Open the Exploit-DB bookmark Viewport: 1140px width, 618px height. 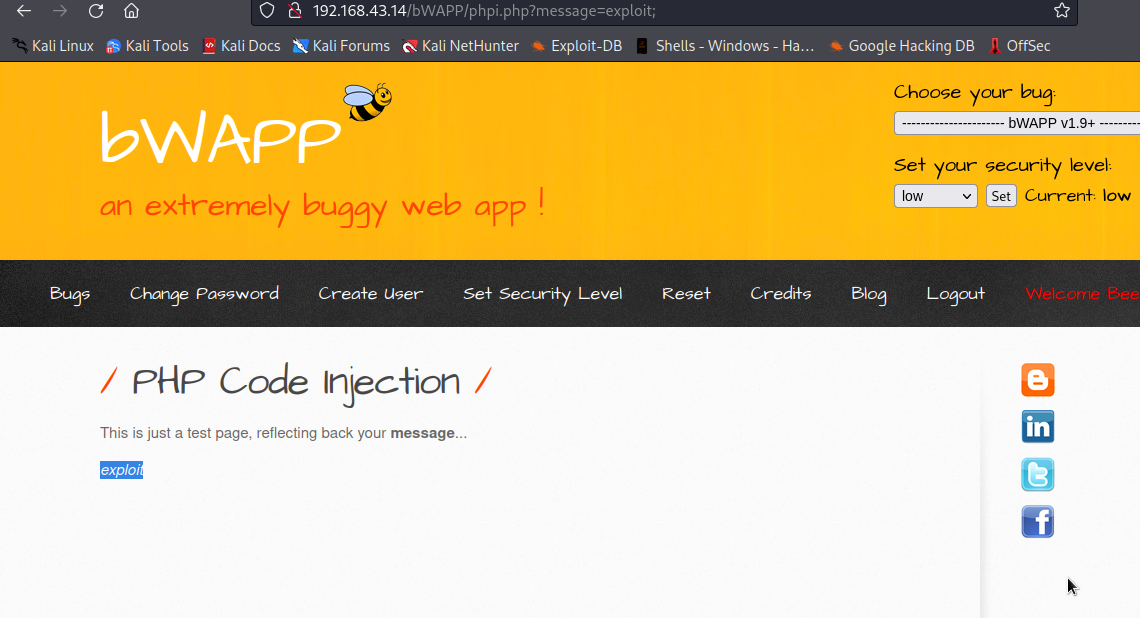click(577, 46)
